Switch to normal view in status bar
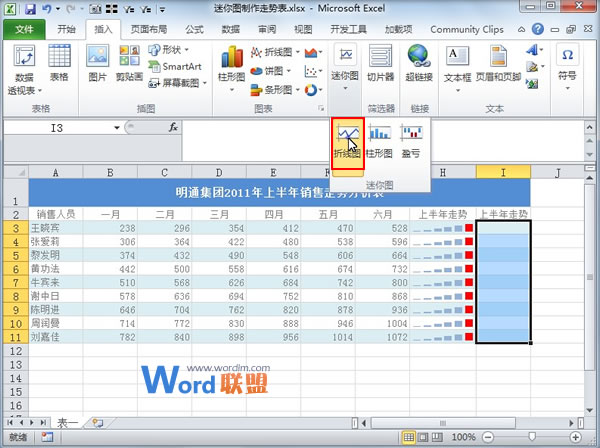This screenshot has height=448, width=600. pyautogui.click(x=408, y=438)
